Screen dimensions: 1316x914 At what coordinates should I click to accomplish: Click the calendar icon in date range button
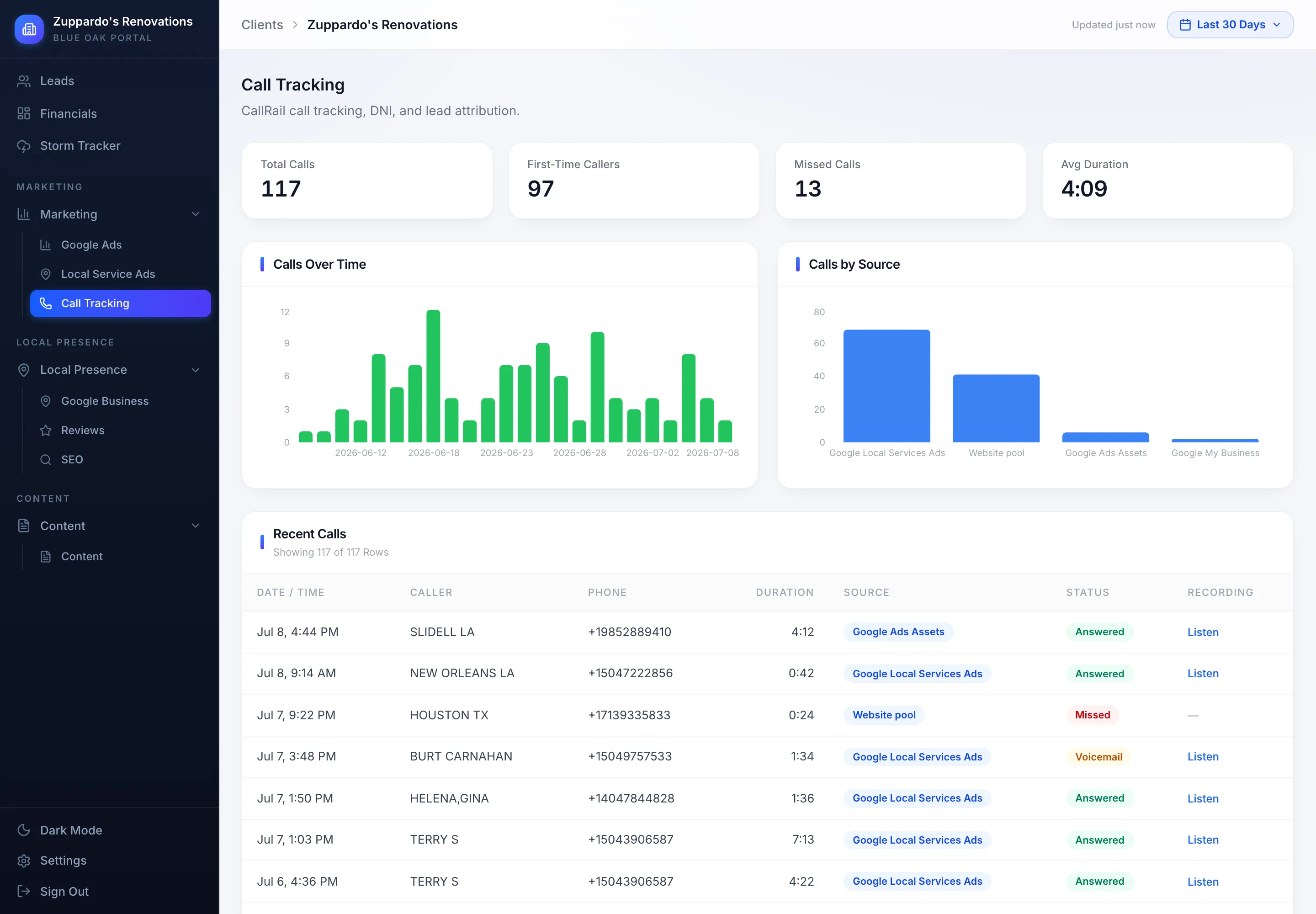tap(1185, 25)
